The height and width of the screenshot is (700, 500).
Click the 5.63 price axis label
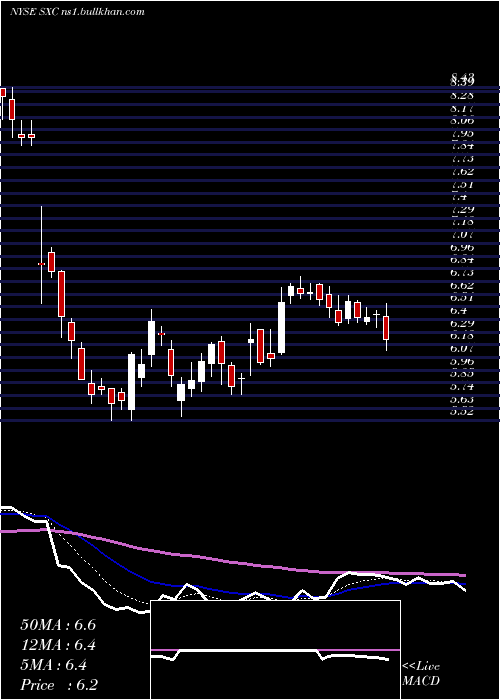coord(462,399)
